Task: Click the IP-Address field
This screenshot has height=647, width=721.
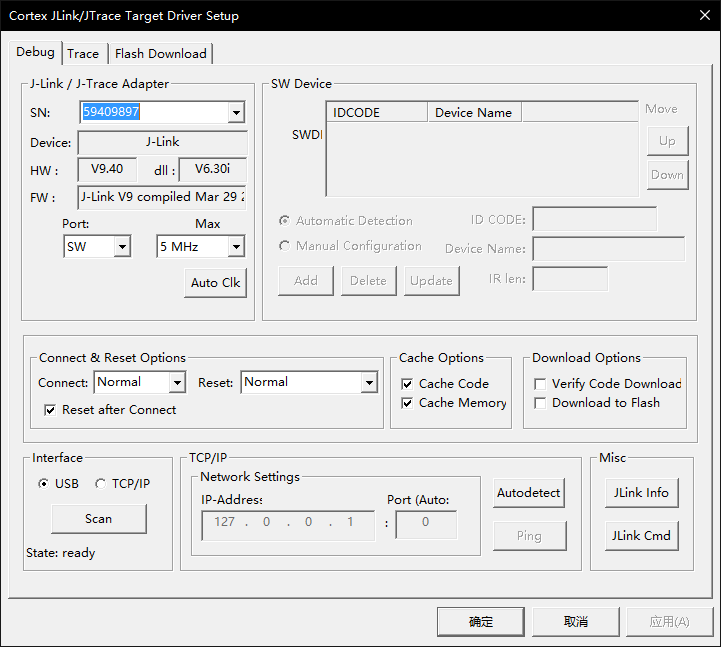Action: (288, 525)
